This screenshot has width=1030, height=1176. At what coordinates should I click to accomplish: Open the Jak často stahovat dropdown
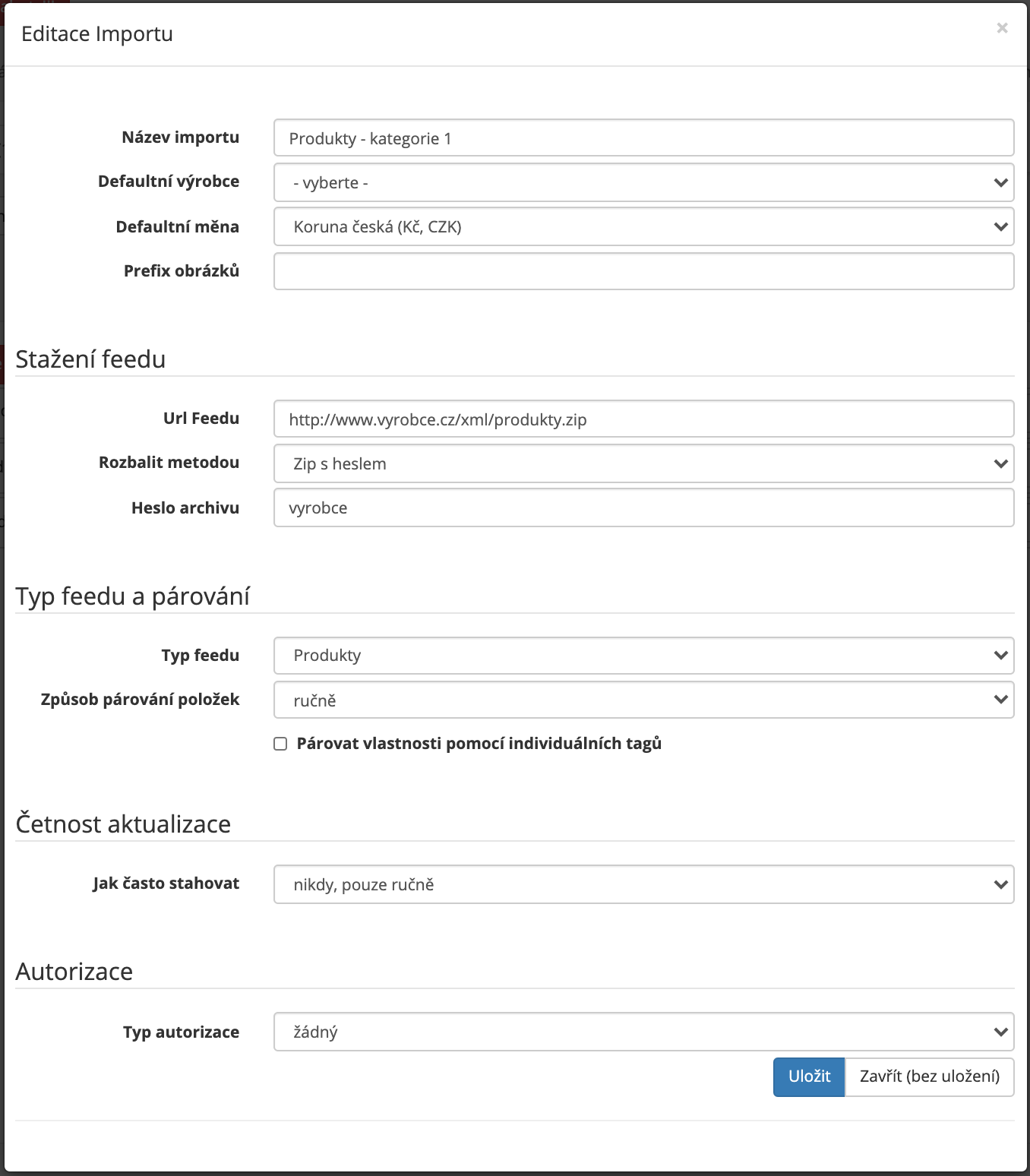click(x=643, y=884)
